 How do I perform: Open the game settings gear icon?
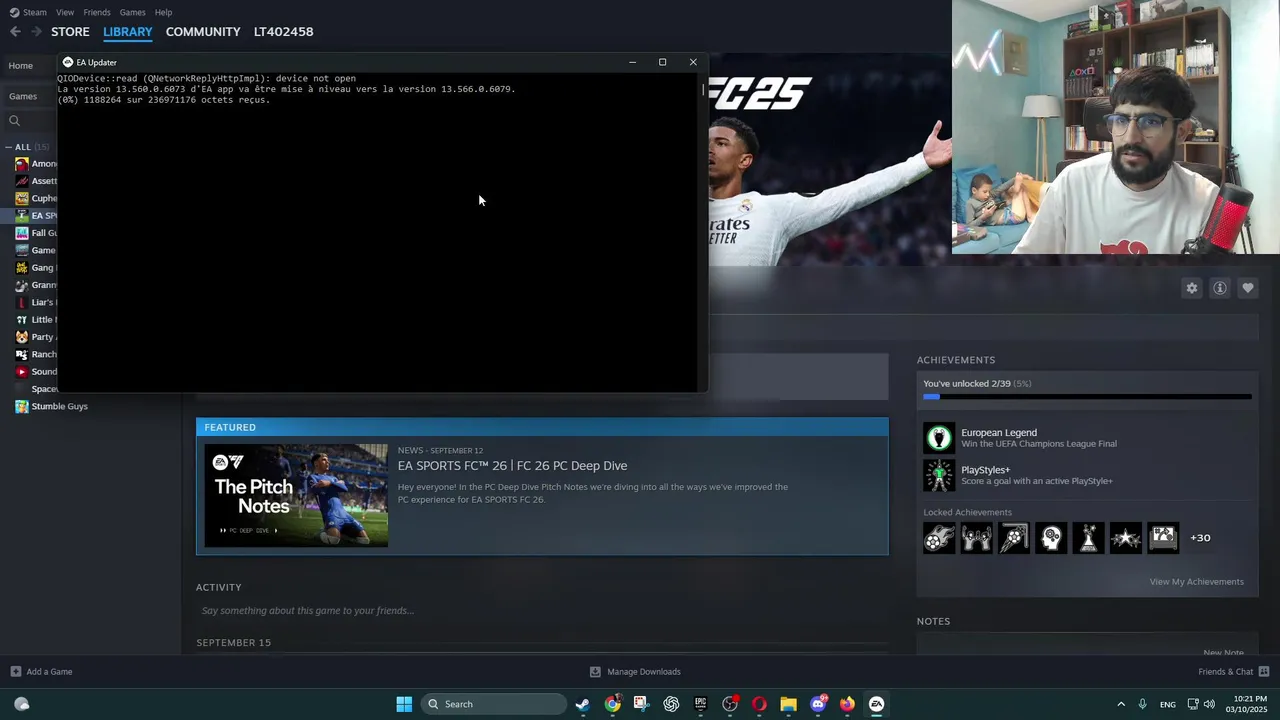[1192, 288]
